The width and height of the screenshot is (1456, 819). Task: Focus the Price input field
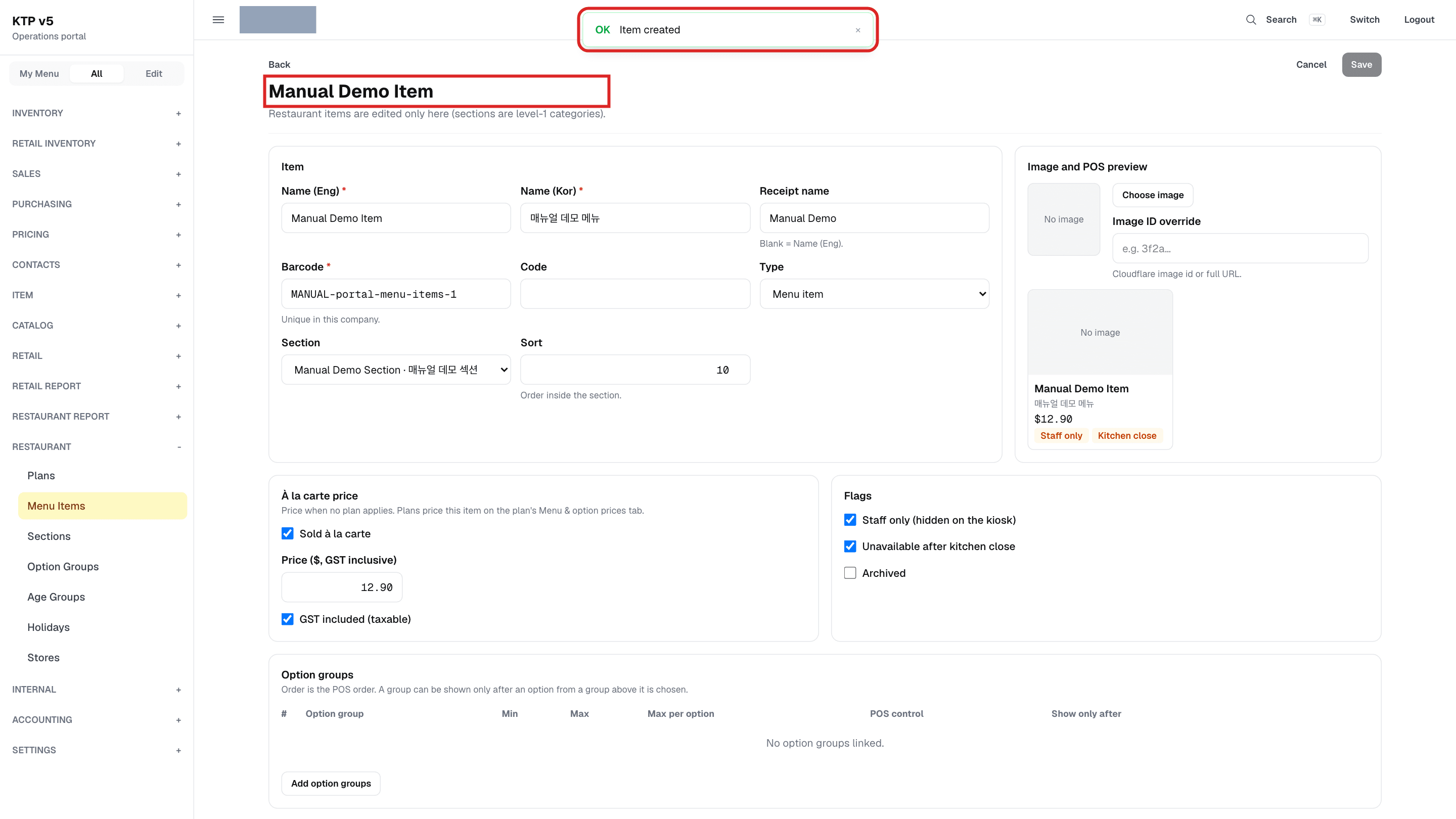pyautogui.click(x=341, y=587)
